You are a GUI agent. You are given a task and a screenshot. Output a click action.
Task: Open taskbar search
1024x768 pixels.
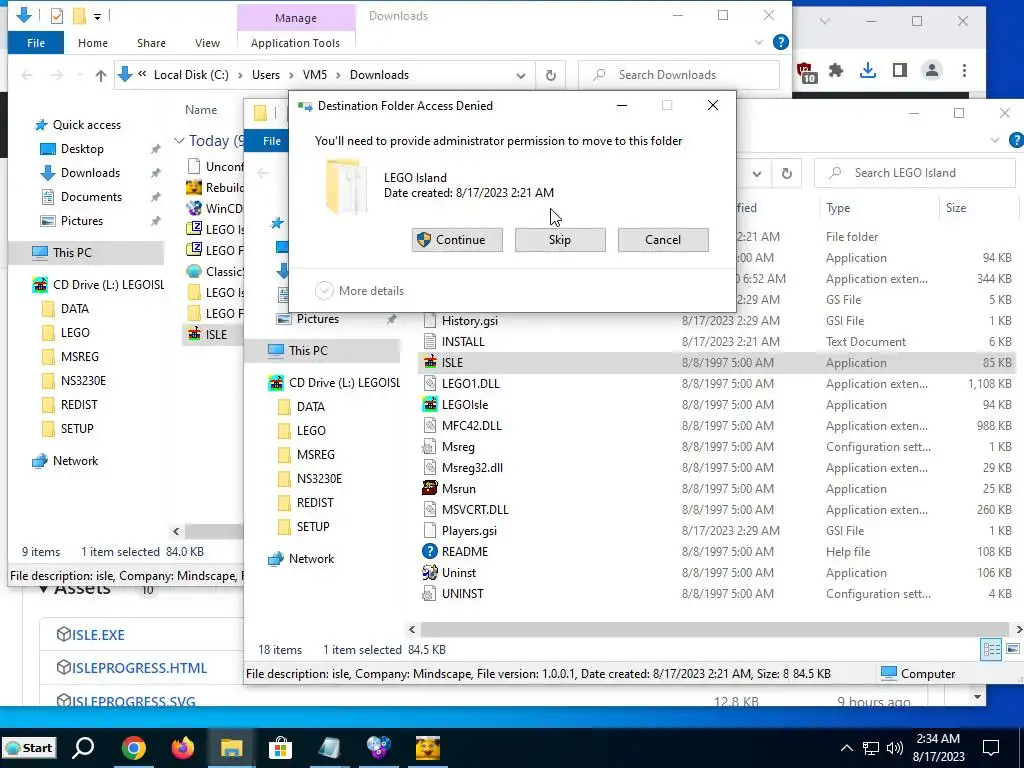pos(83,748)
